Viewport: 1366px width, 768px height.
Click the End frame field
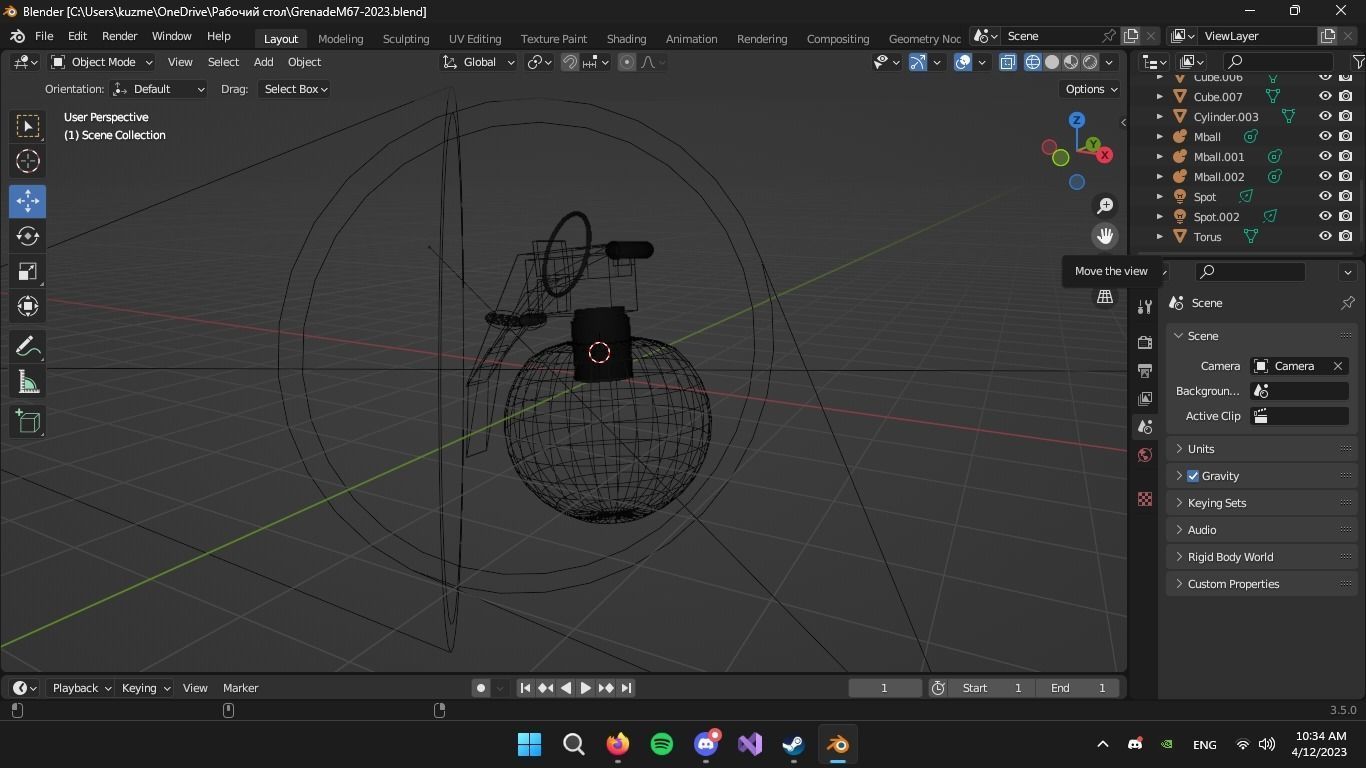pyautogui.click(x=1078, y=688)
